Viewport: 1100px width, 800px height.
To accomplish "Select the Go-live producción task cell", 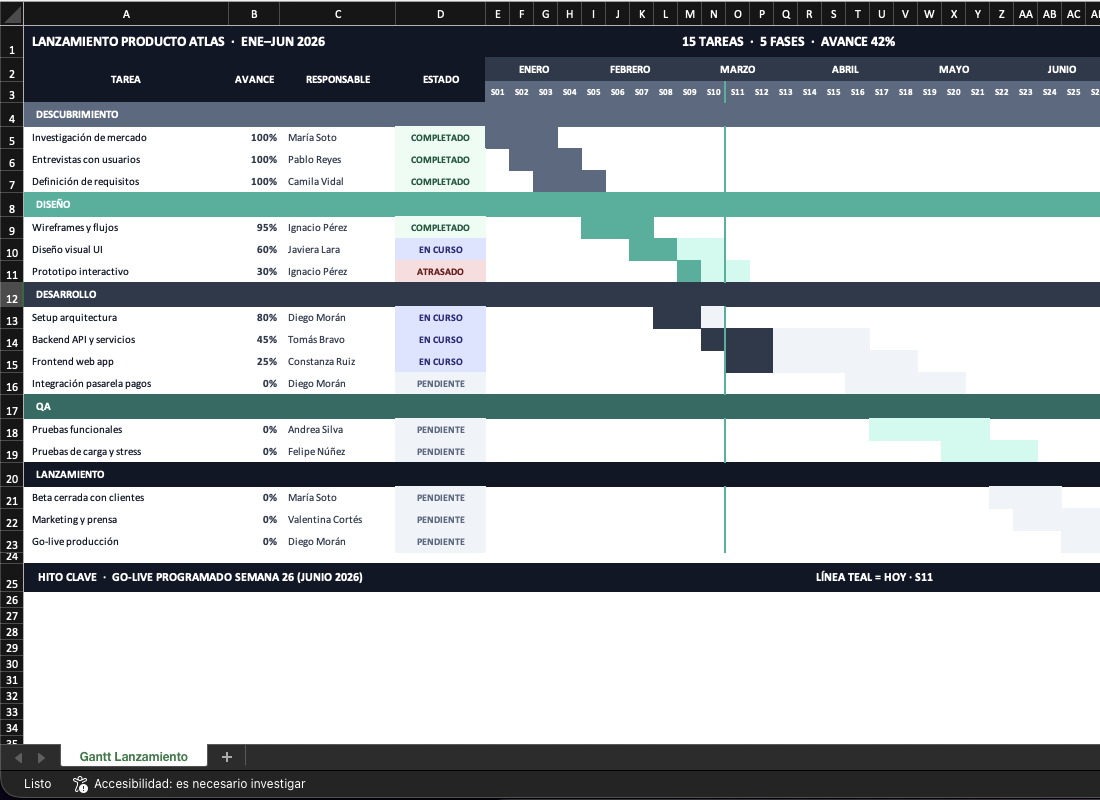I will point(126,542).
